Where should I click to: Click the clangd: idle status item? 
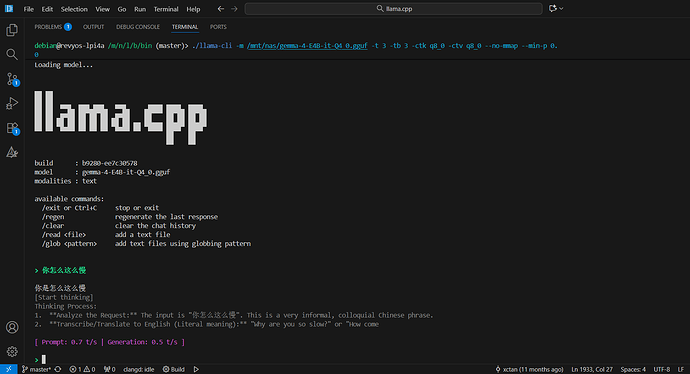click(139, 369)
